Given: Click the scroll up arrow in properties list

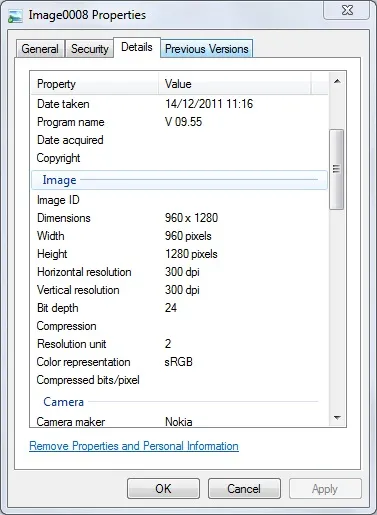Looking at the screenshot, I should 337,81.
